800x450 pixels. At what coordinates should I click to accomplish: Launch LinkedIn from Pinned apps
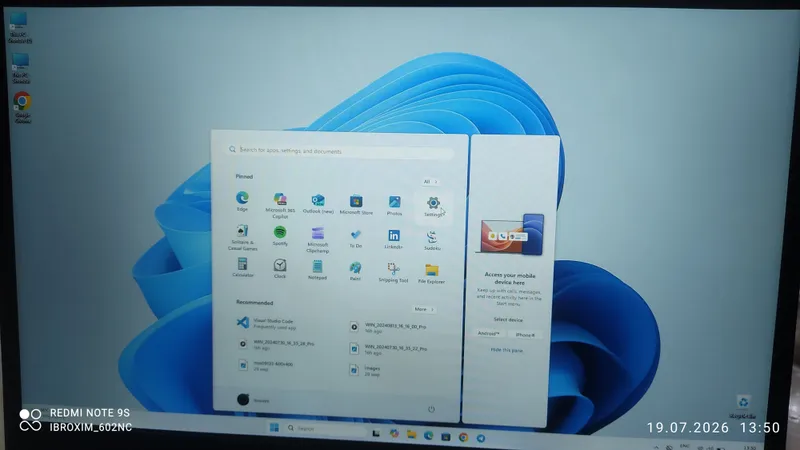[393, 239]
